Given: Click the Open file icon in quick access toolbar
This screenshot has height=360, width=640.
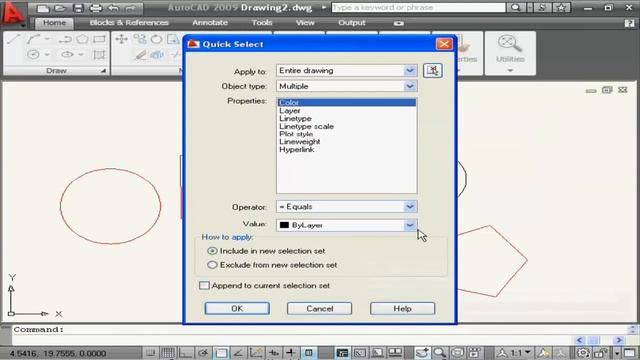Looking at the screenshot, I should point(60,8).
